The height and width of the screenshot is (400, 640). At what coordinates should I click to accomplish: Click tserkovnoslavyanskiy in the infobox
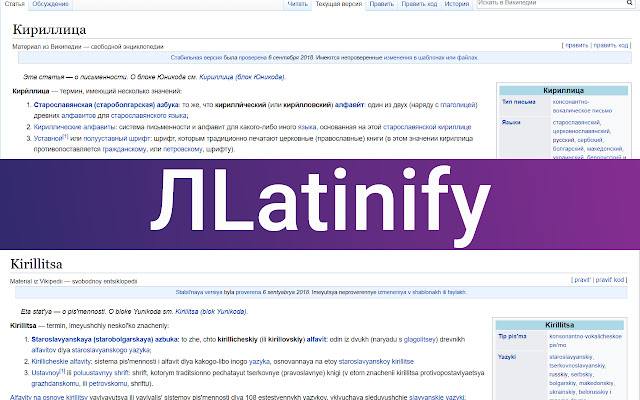coord(577,366)
